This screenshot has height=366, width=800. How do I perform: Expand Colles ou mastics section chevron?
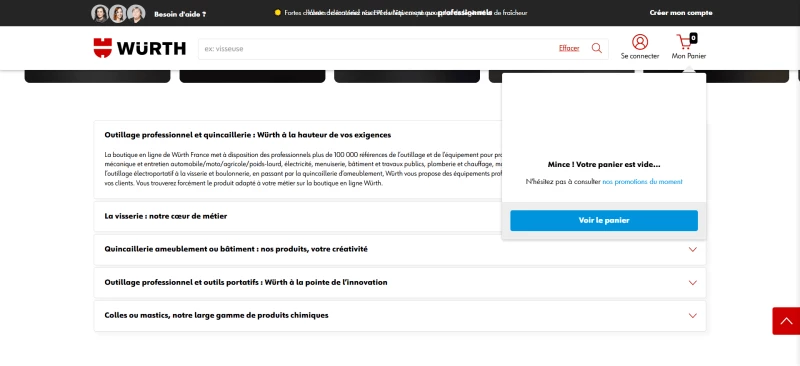click(x=692, y=315)
